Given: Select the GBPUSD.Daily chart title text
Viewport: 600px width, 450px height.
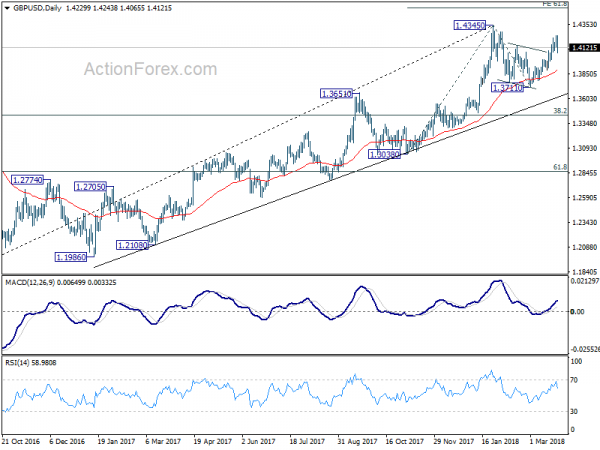Looking at the screenshot, I should coord(37,8).
